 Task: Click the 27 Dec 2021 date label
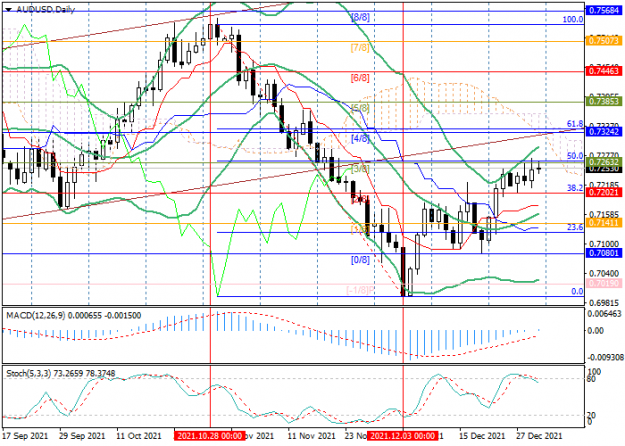[x=539, y=436]
